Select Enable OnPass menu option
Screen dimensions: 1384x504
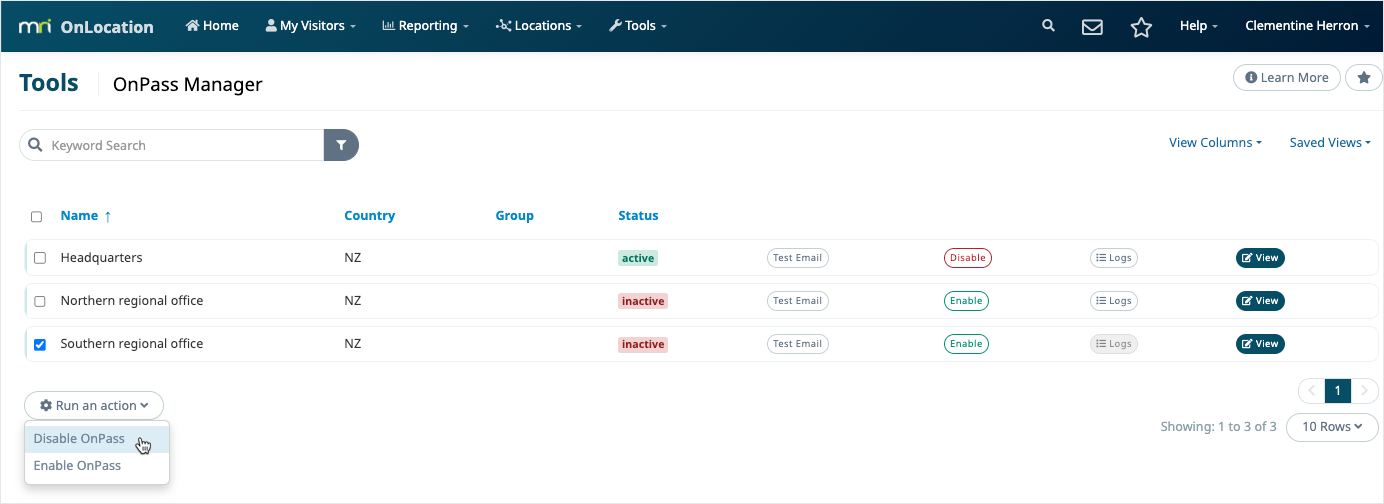tap(78, 466)
